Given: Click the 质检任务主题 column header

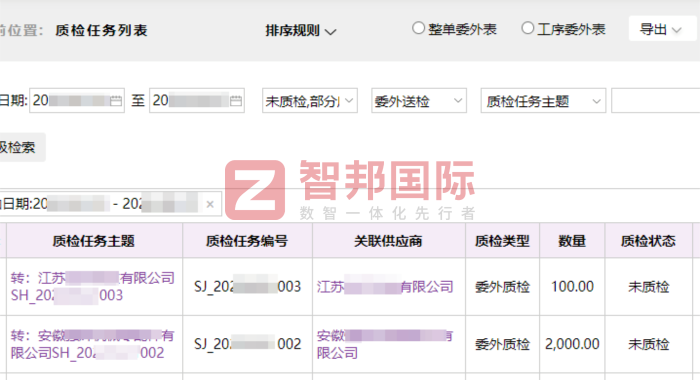Looking at the screenshot, I should (x=94, y=241).
